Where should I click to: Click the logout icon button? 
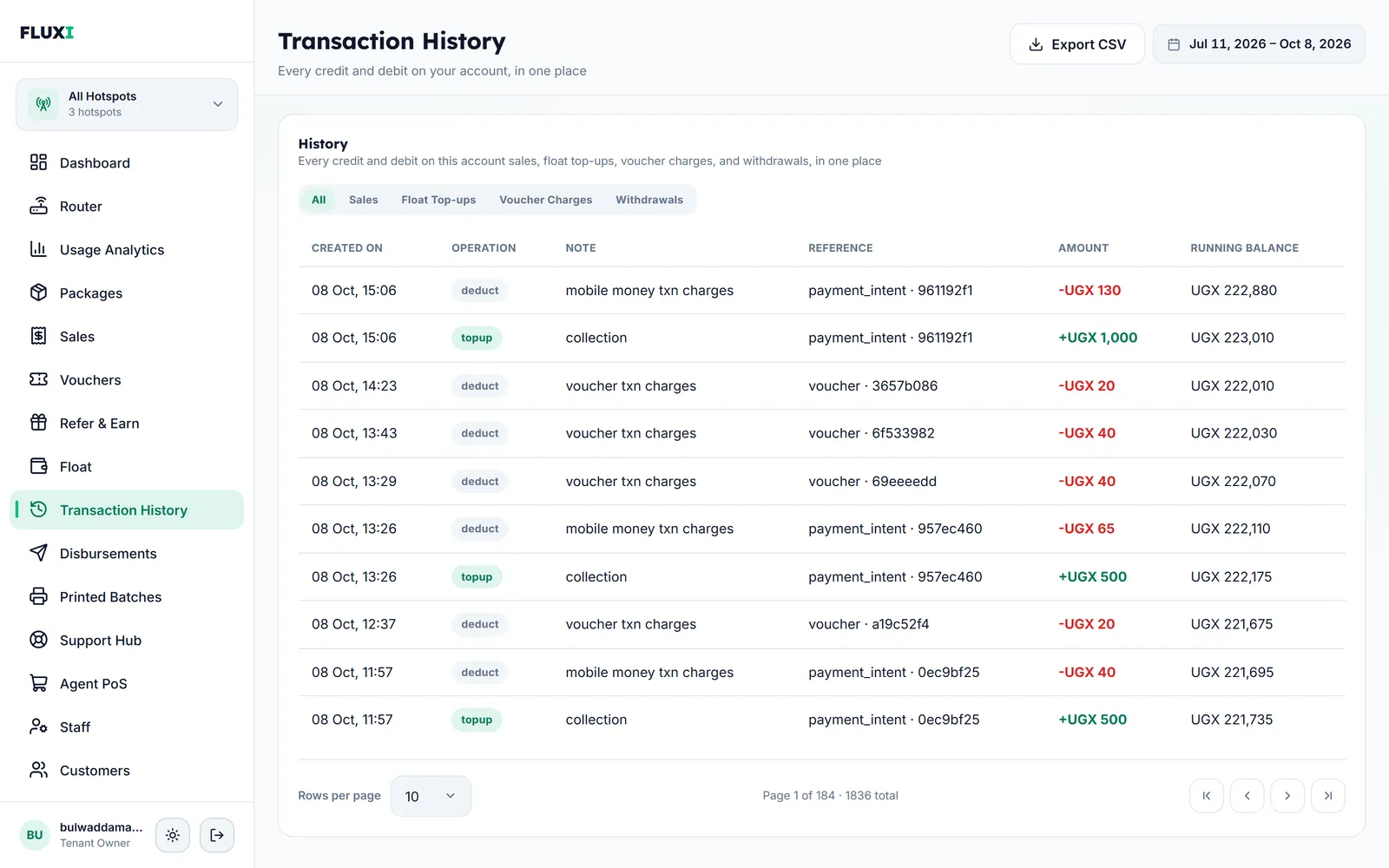click(x=217, y=835)
